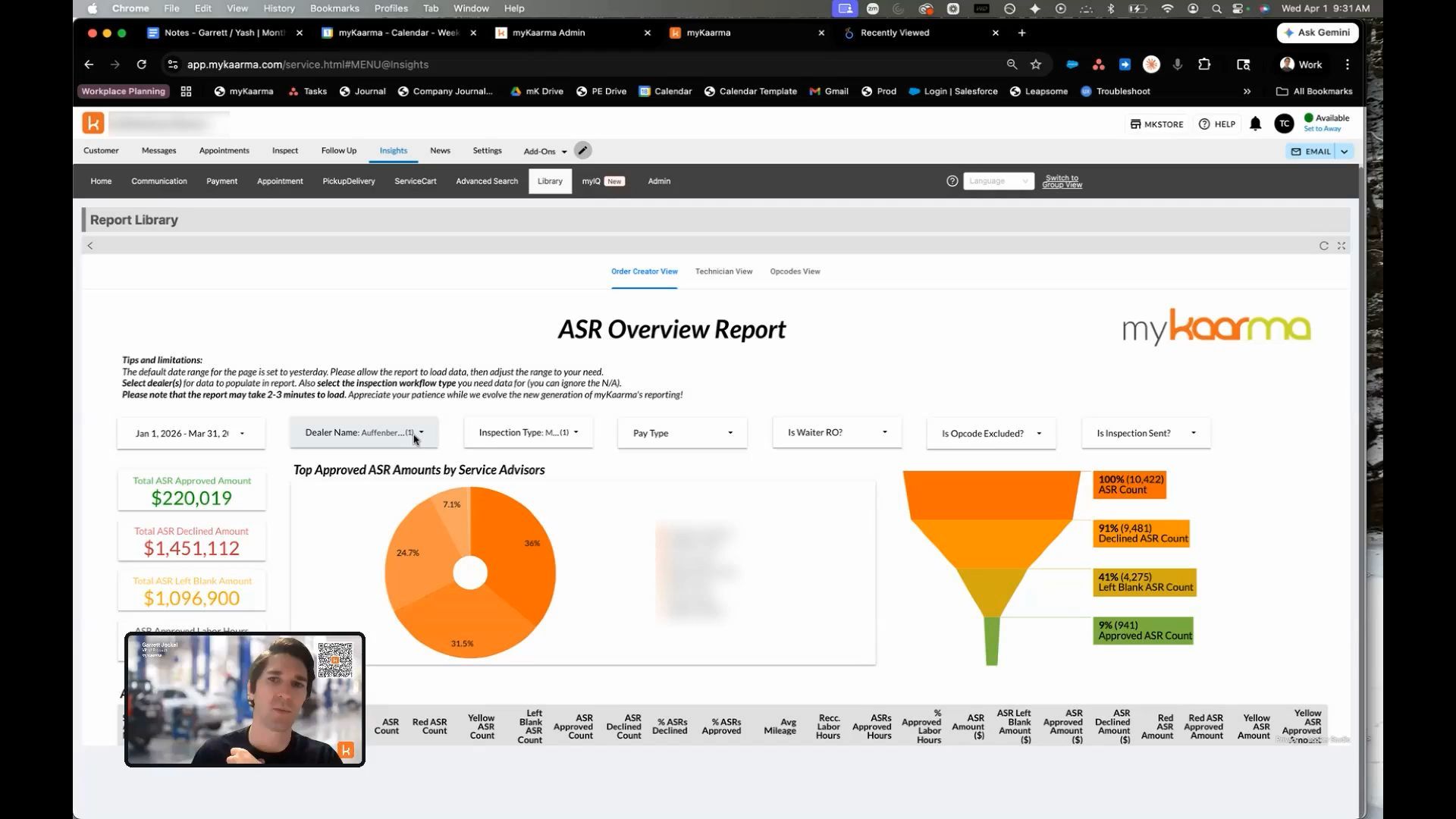
Task: Open the HELP question mark icon
Action: 1204,124
